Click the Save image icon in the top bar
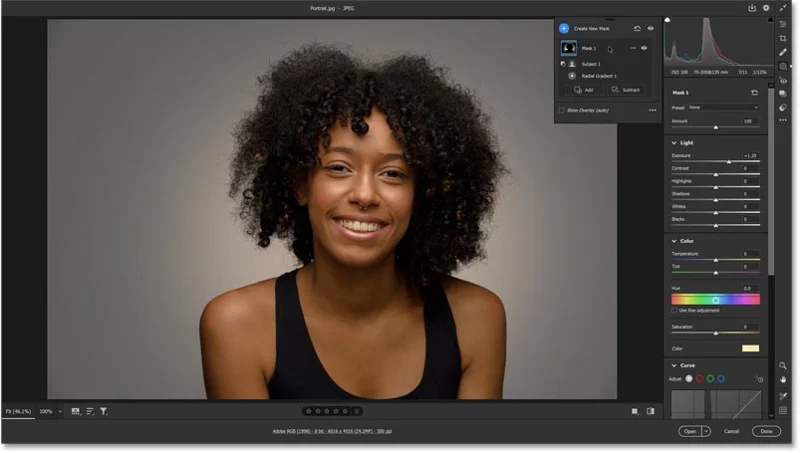Image resolution: width=800 pixels, height=453 pixels. click(x=752, y=8)
